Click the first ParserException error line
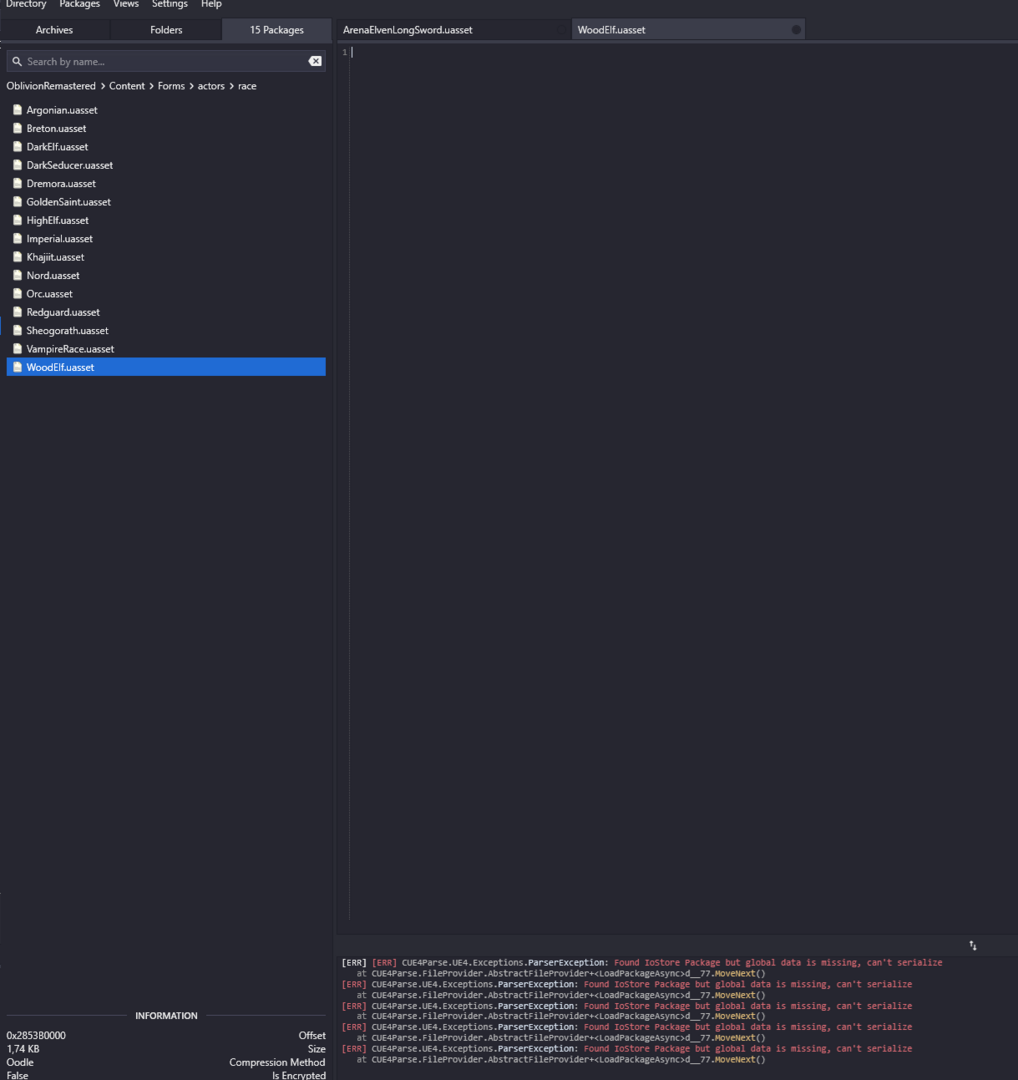Viewport: 1018px width, 1080px height. click(x=642, y=963)
